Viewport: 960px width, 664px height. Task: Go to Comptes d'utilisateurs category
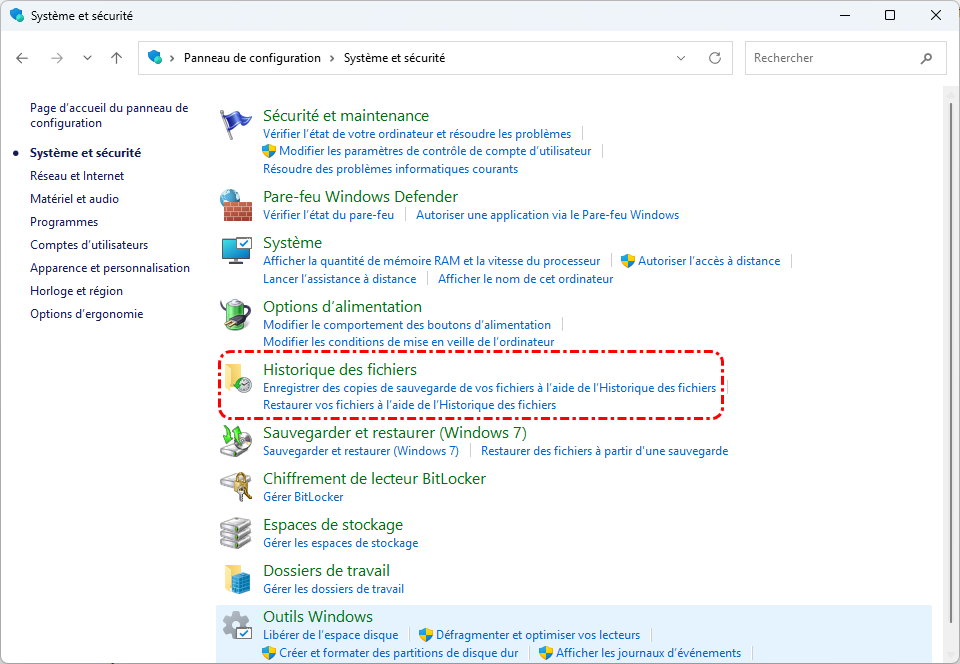click(89, 245)
